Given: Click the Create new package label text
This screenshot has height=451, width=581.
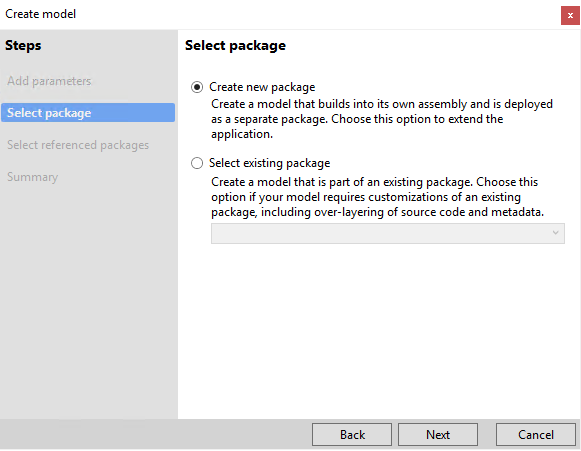Looking at the screenshot, I should click(x=262, y=87).
